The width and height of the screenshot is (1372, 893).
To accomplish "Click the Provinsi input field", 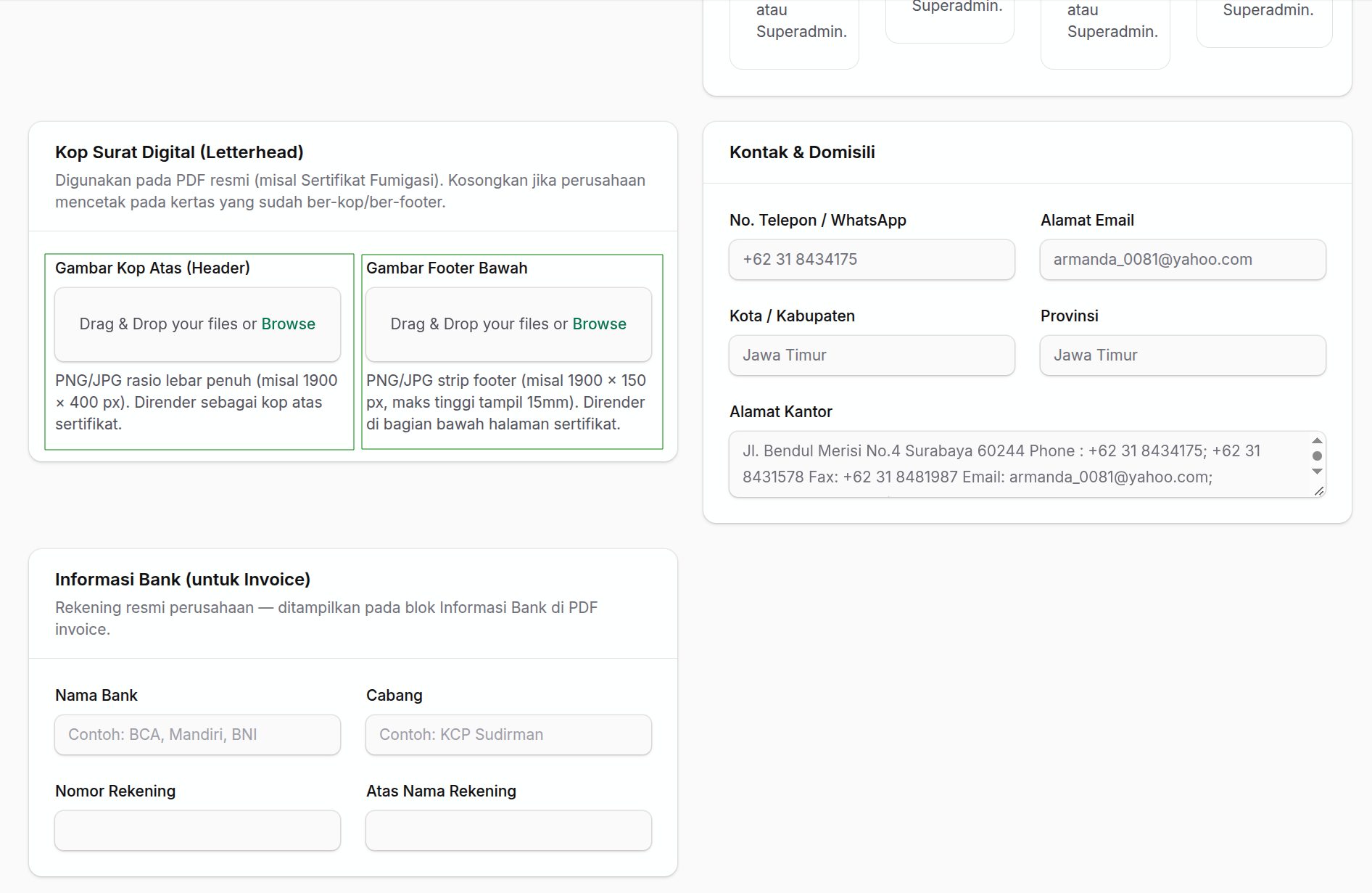I will point(1183,355).
